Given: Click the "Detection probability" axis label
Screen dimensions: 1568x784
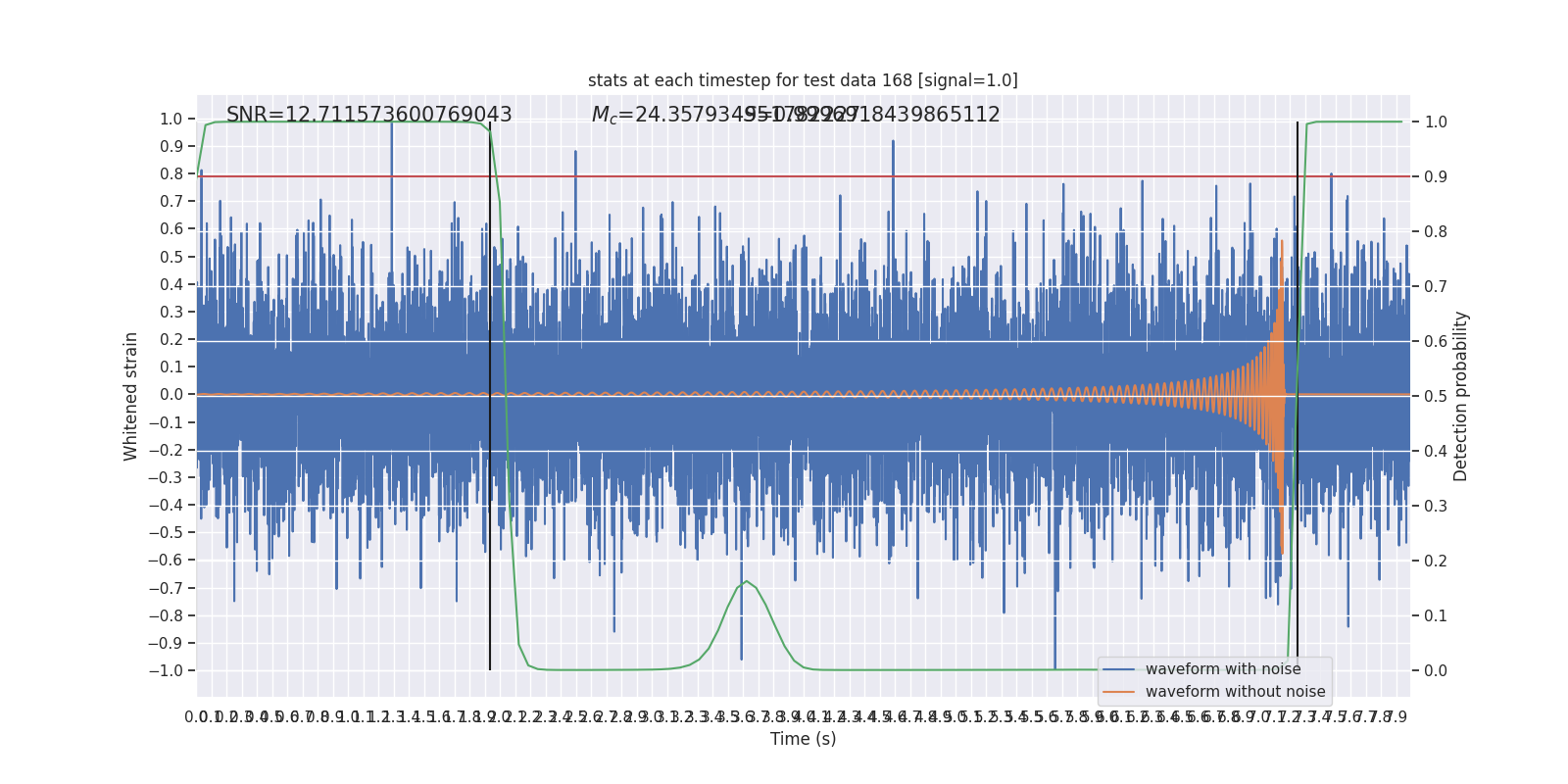Looking at the screenshot, I should point(1461,396).
